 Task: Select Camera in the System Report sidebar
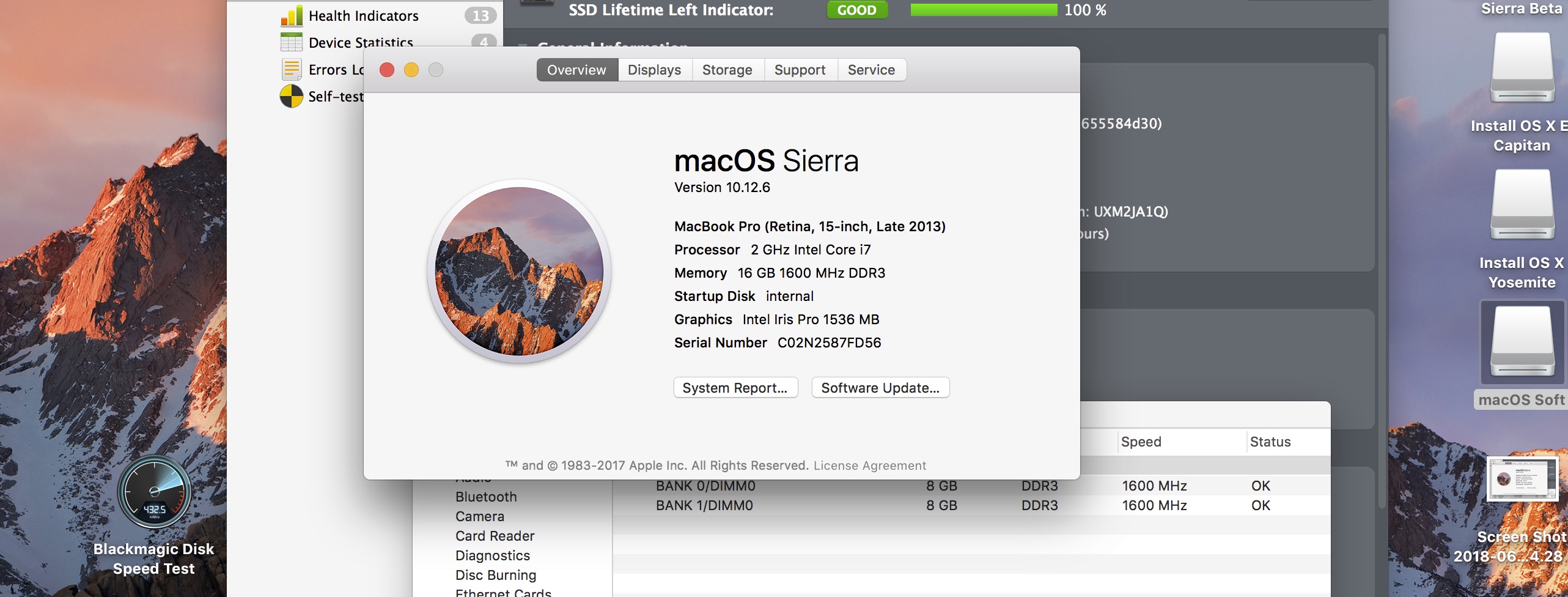tap(480, 516)
